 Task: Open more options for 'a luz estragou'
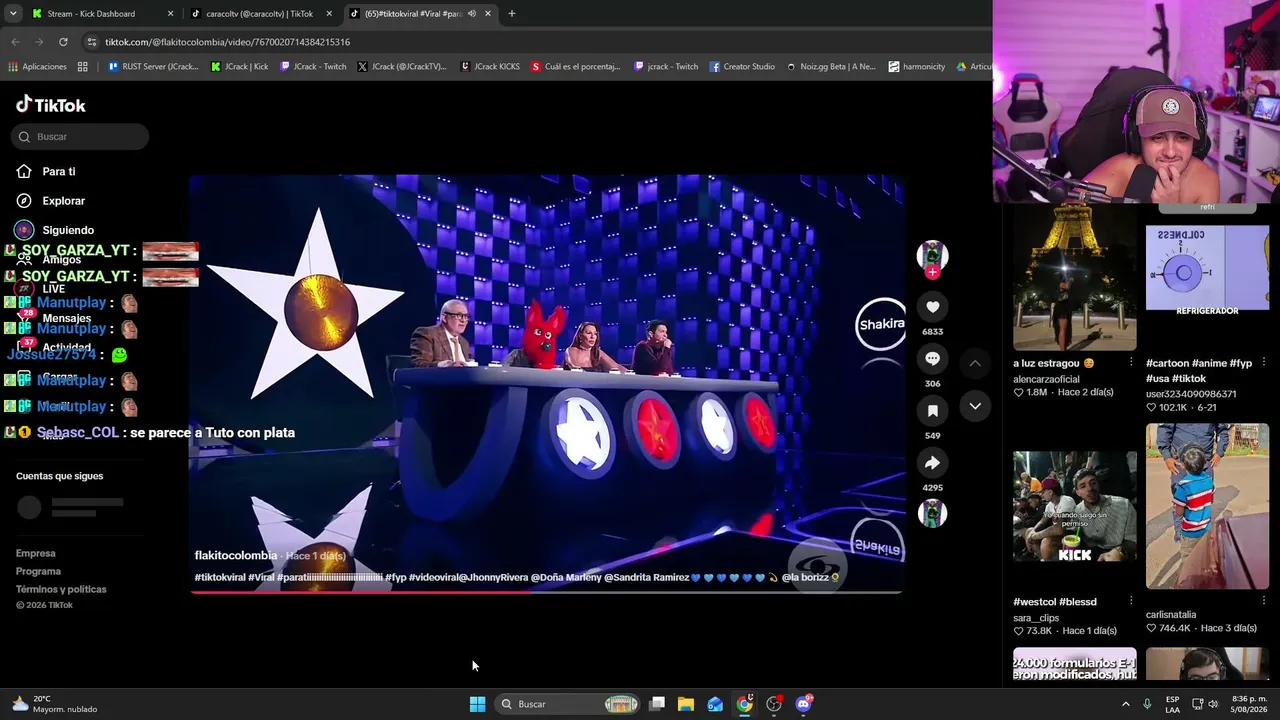tap(1131, 363)
